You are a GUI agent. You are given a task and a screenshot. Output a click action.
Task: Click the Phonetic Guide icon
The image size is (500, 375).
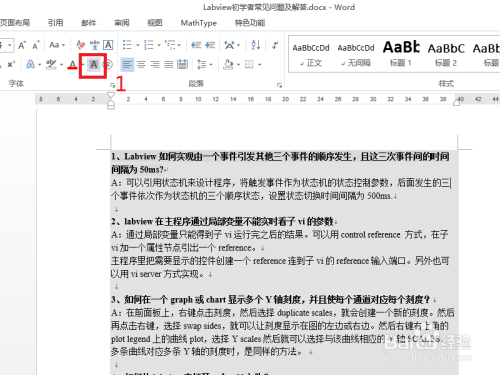pos(95,45)
